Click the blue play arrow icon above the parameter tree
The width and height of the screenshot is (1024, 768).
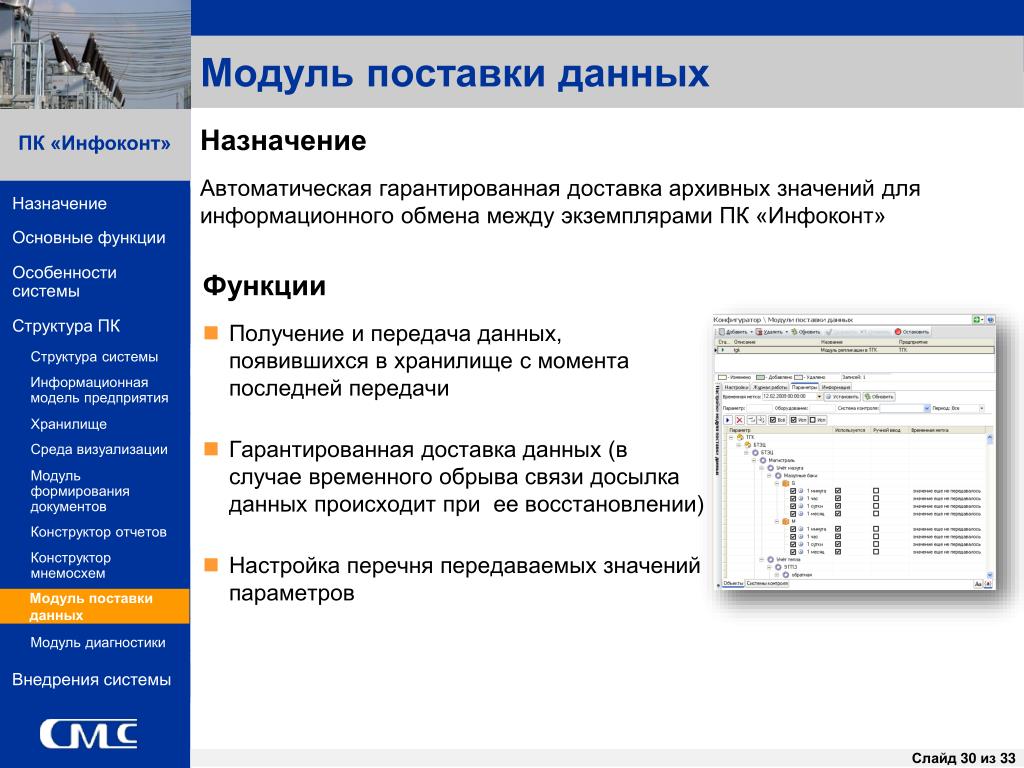[728, 420]
